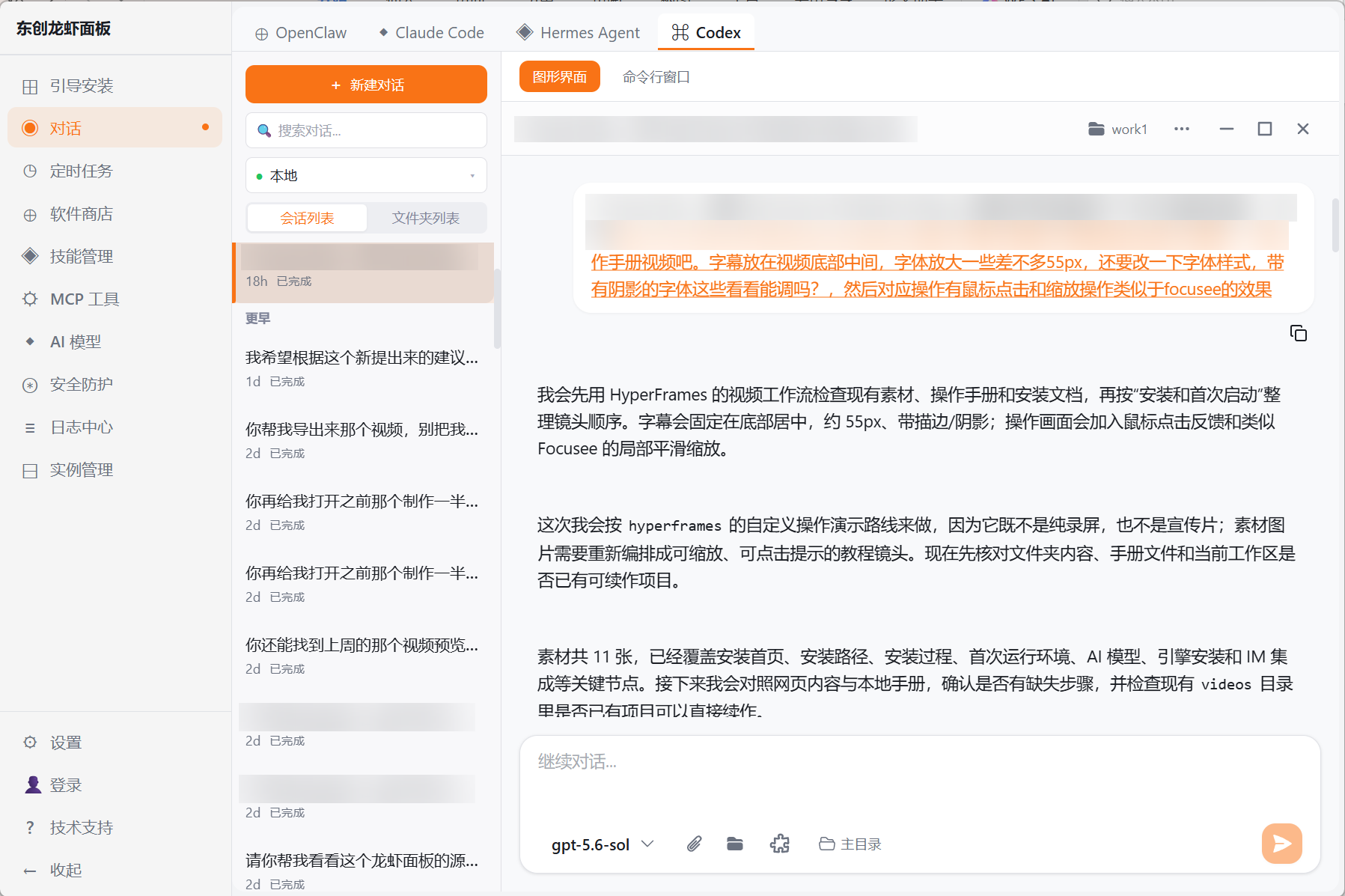The width and height of the screenshot is (1345, 896).
Task: Open 设置 gear icon
Action: tap(30, 743)
